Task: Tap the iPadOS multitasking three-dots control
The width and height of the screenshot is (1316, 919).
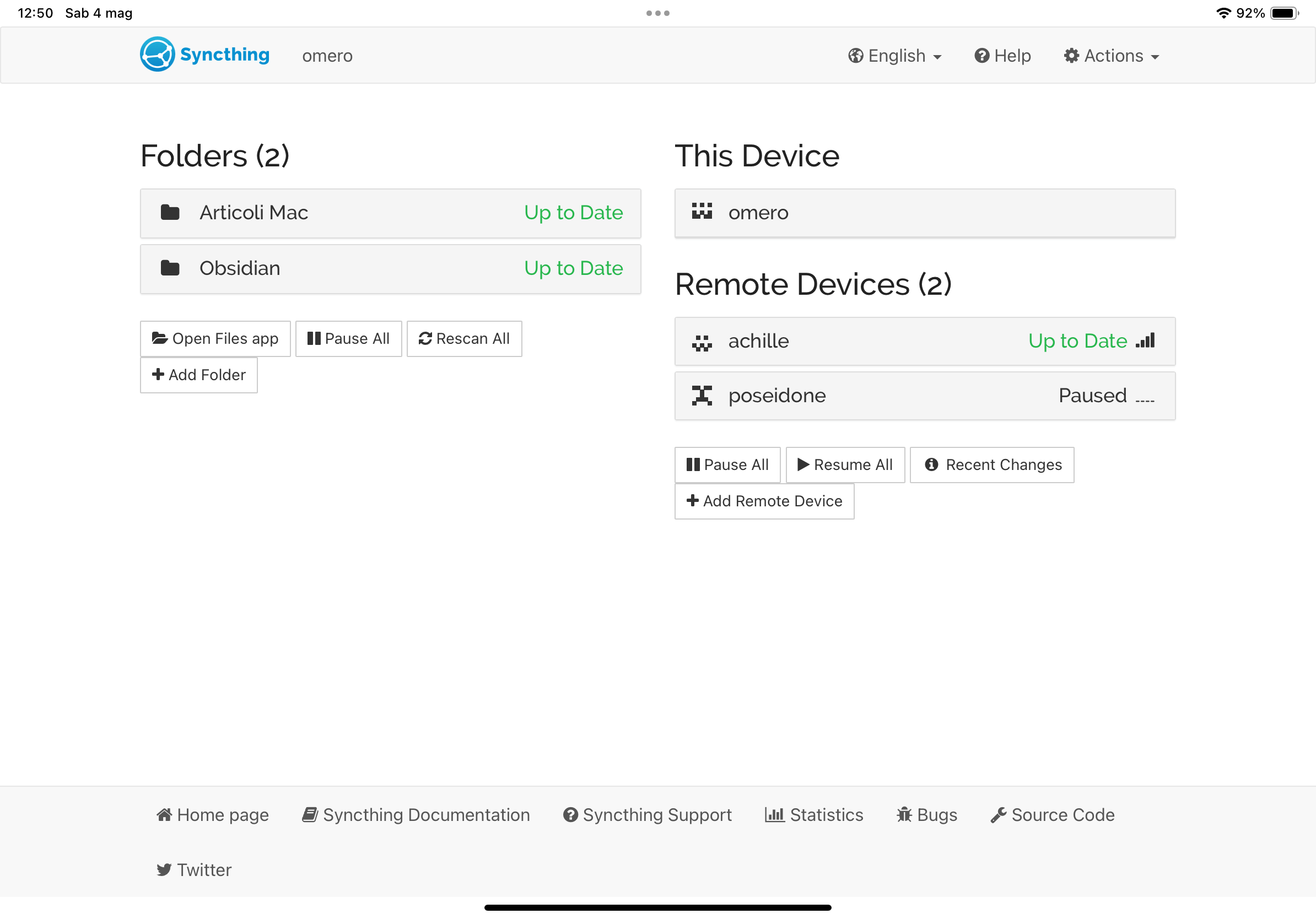Action: (x=657, y=13)
